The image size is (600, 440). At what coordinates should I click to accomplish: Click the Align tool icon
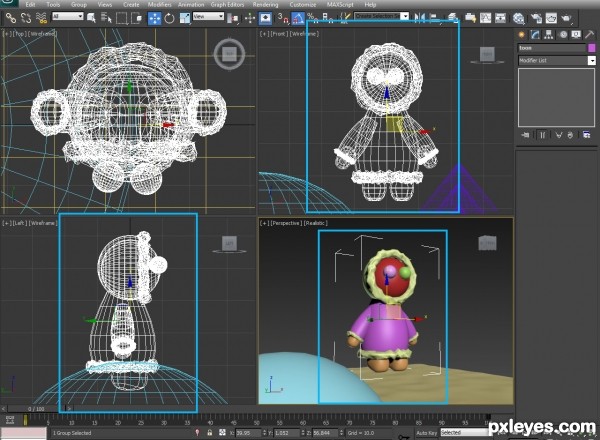(434, 18)
